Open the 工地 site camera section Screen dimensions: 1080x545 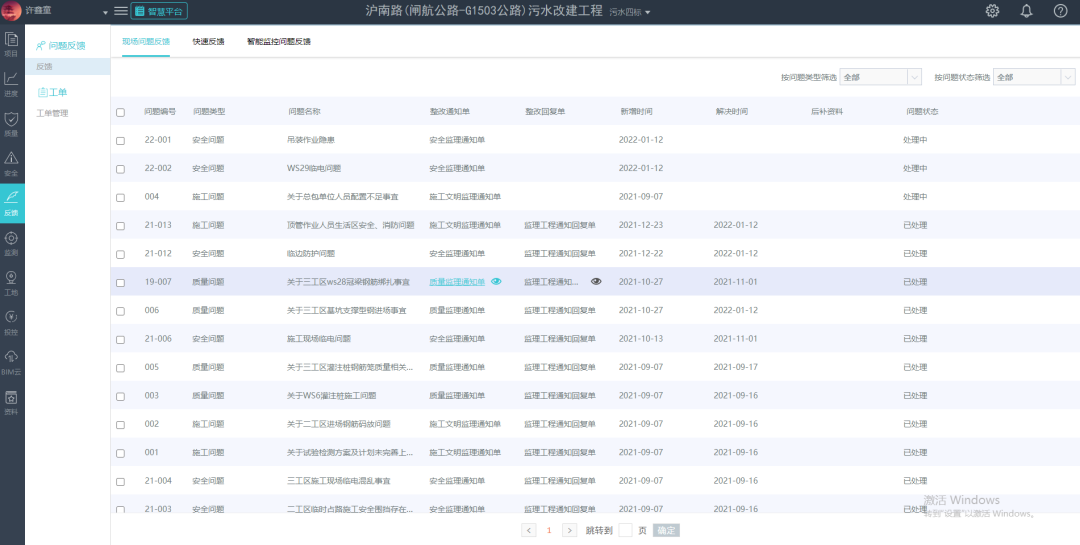[12, 283]
